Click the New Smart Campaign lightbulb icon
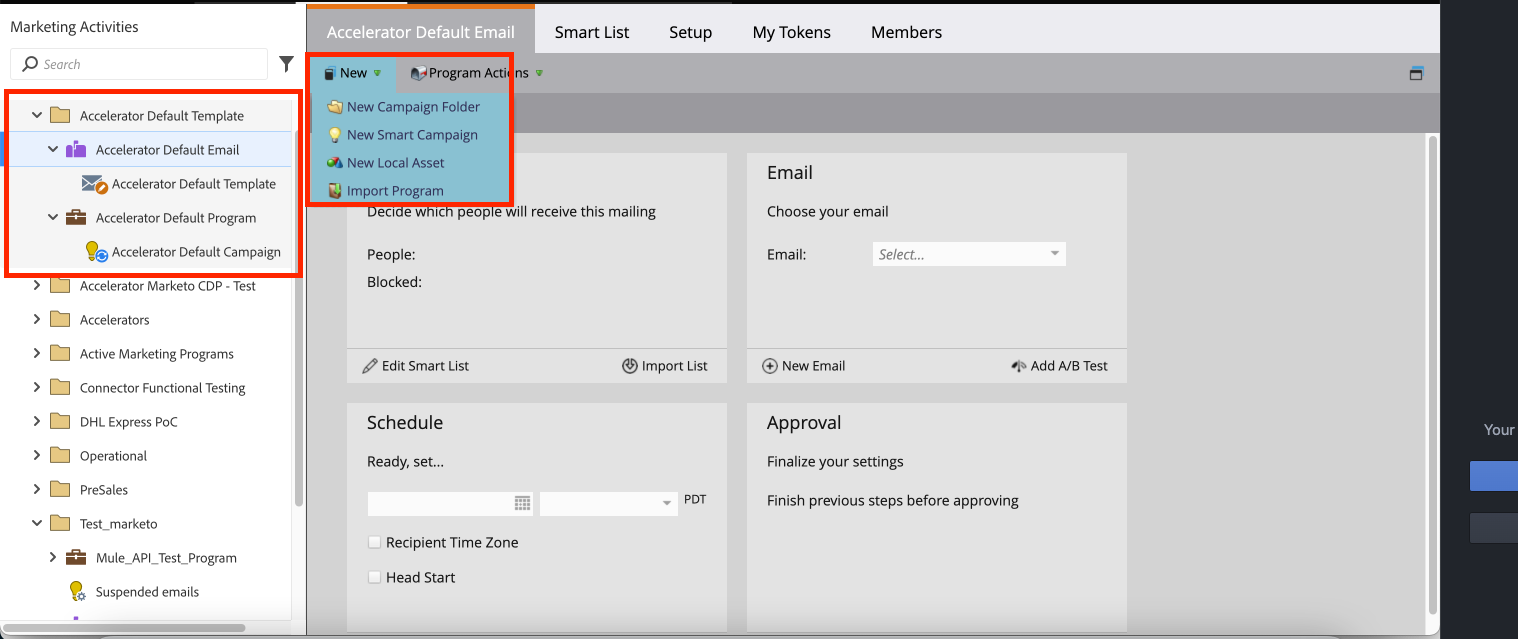 (x=335, y=135)
